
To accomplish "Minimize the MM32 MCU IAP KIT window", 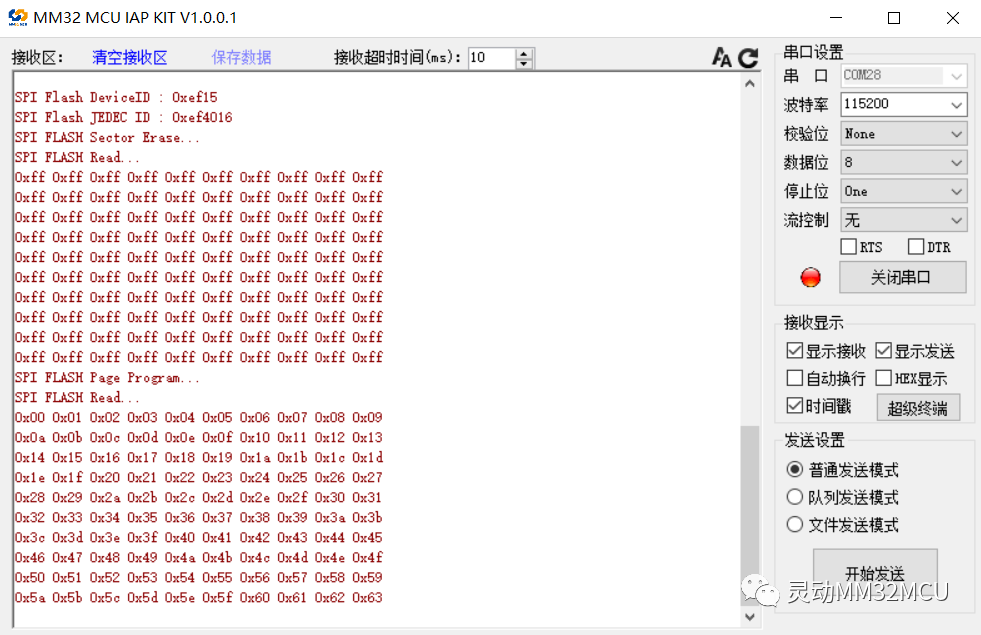I will point(836,18).
